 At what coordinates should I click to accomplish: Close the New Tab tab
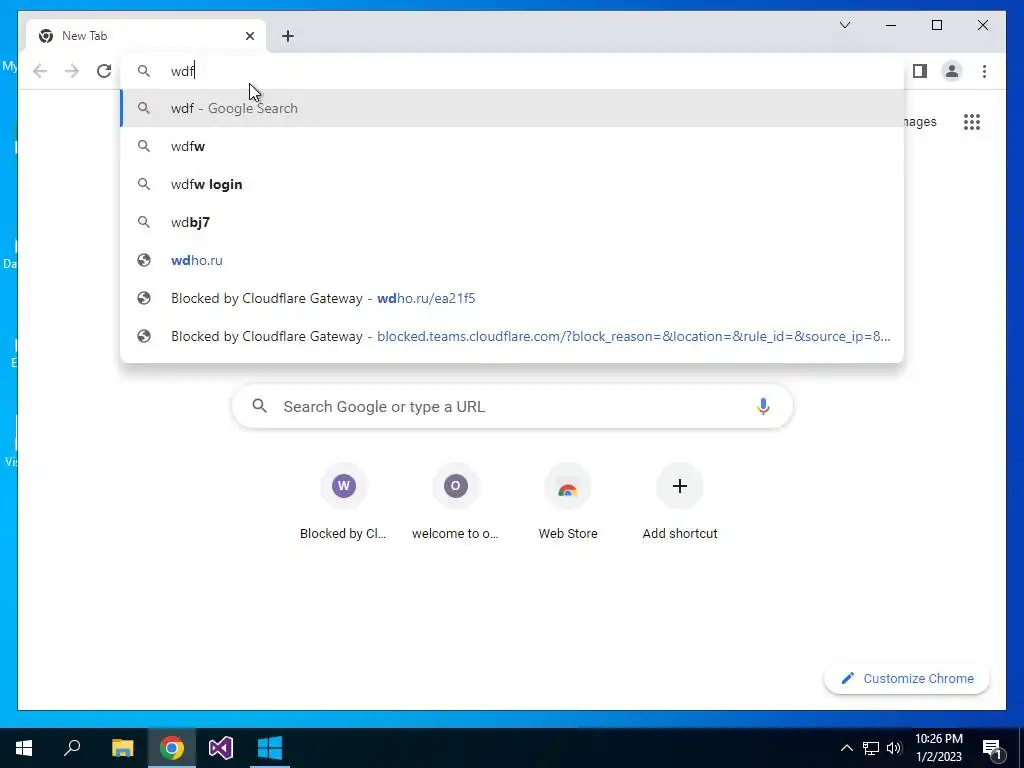pos(249,36)
